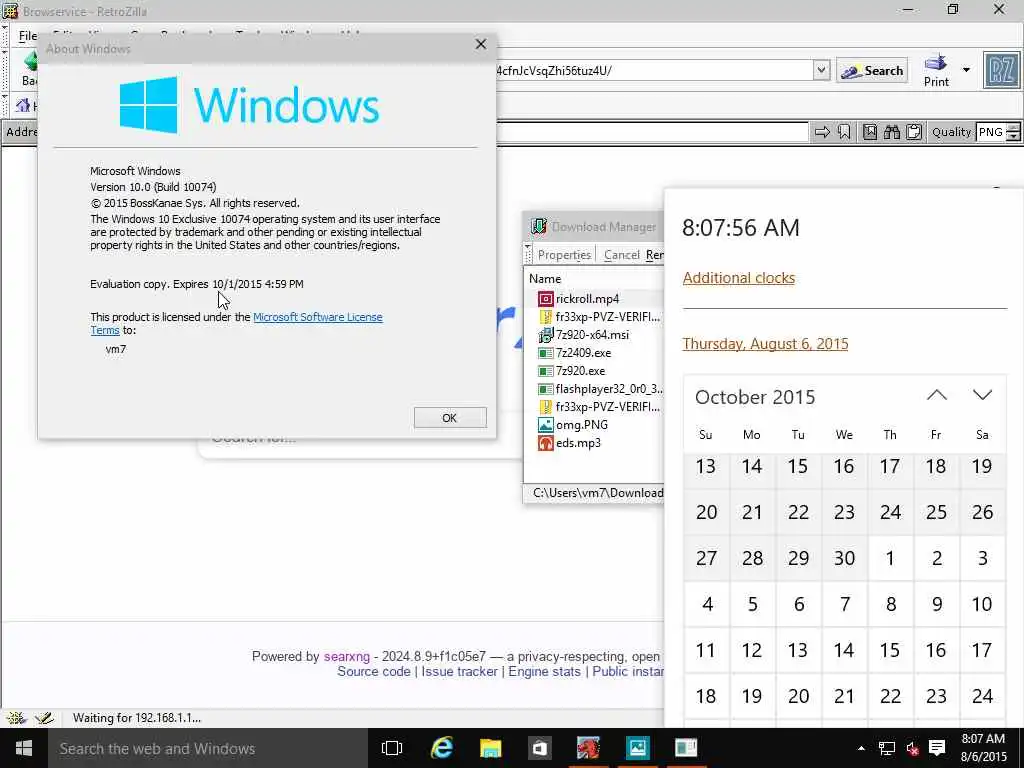
Task: Expand the URL bar history dropdown
Action: tap(822, 71)
